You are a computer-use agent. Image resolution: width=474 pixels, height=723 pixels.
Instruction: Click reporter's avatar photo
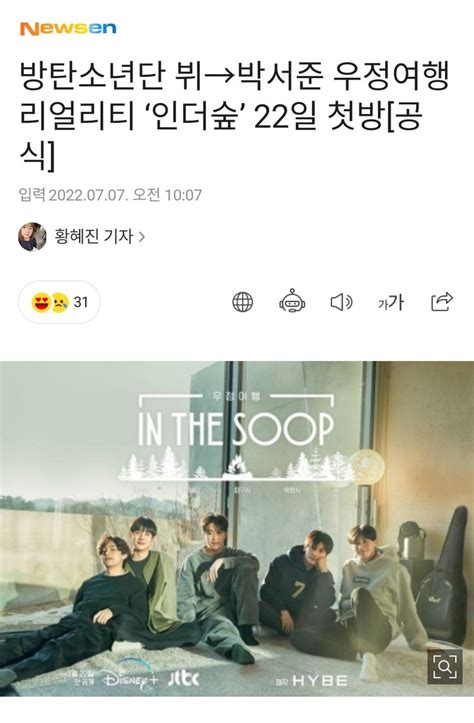pyautogui.click(x=32, y=237)
